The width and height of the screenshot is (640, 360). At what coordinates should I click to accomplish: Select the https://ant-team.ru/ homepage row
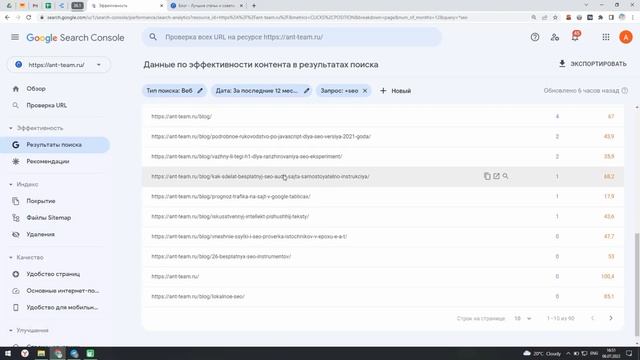coord(383,276)
